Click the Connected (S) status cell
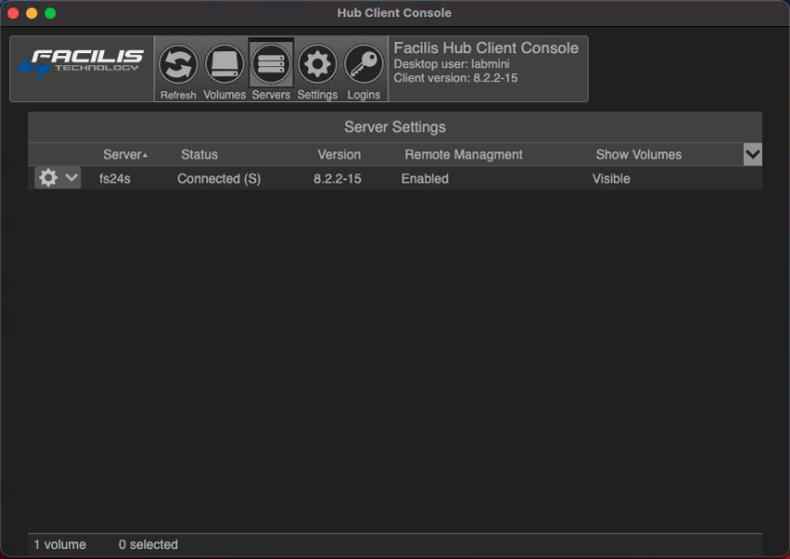The width and height of the screenshot is (790, 559). pyautogui.click(x=219, y=179)
